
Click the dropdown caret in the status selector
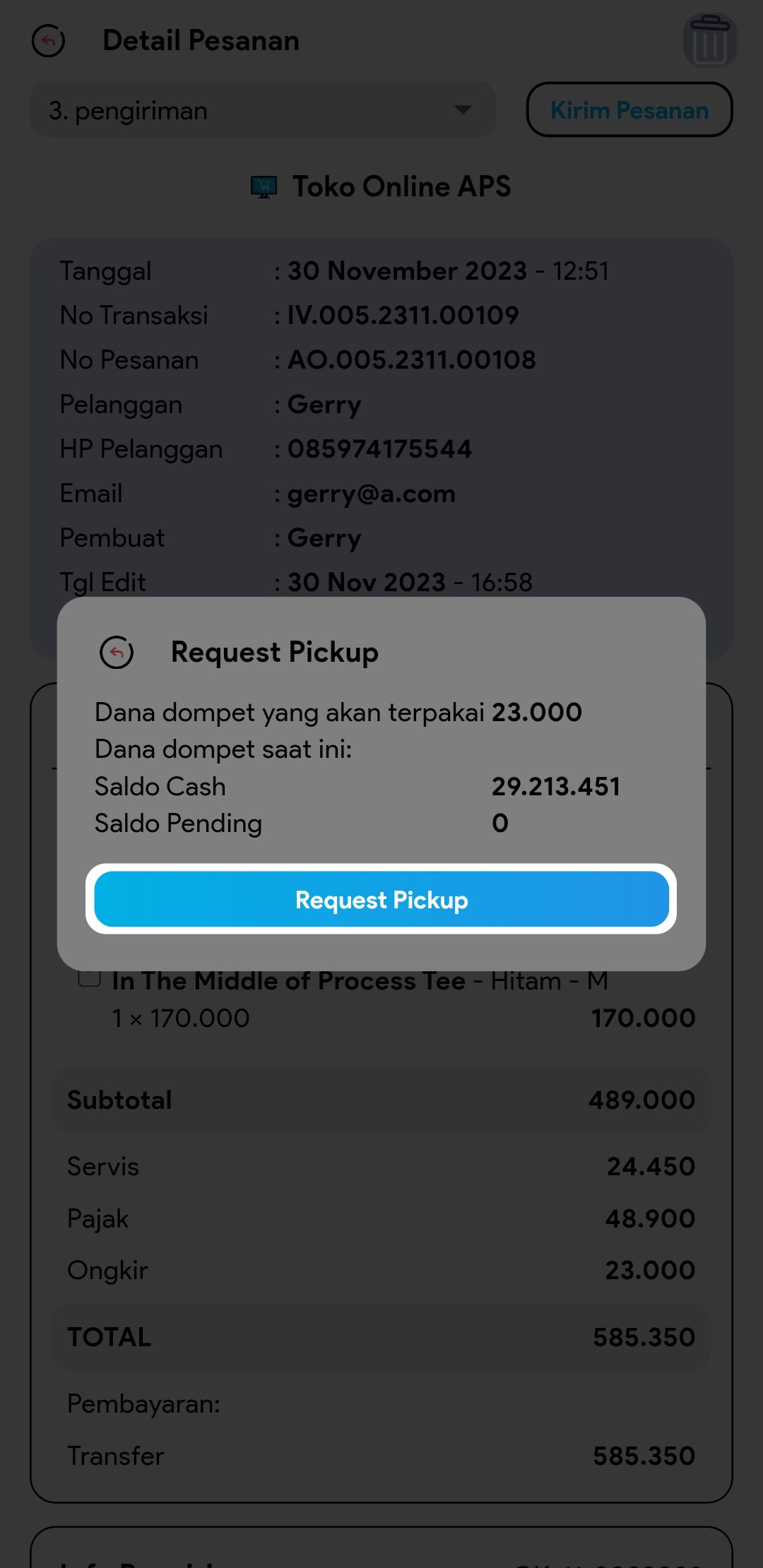coord(463,110)
